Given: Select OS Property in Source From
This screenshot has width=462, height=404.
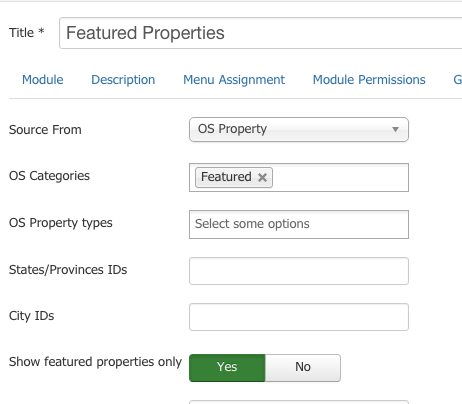Looking at the screenshot, I should [x=299, y=129].
